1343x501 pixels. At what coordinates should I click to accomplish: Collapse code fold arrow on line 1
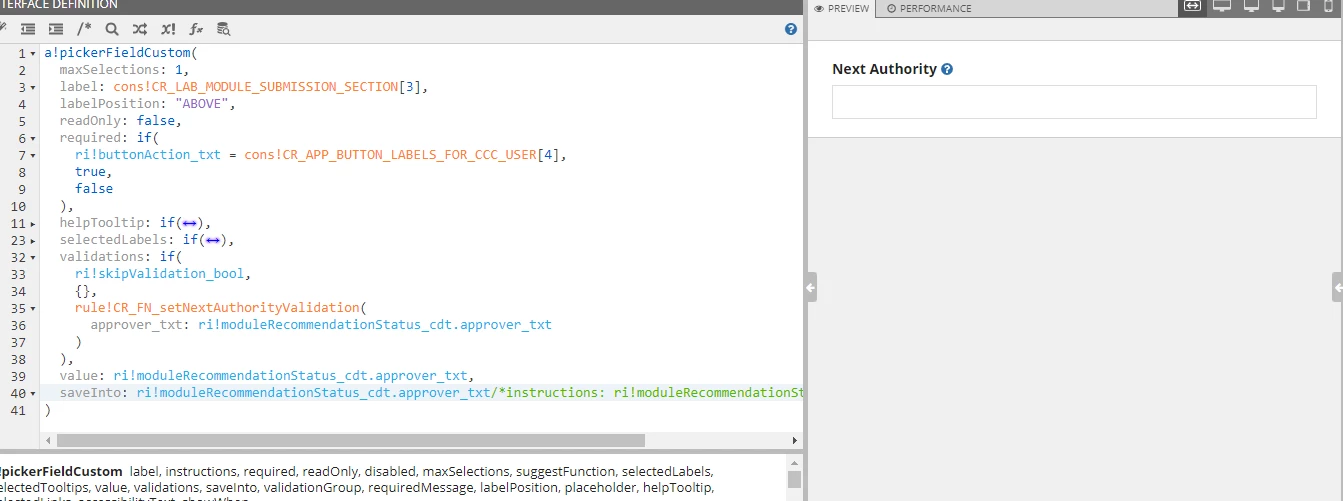point(33,53)
